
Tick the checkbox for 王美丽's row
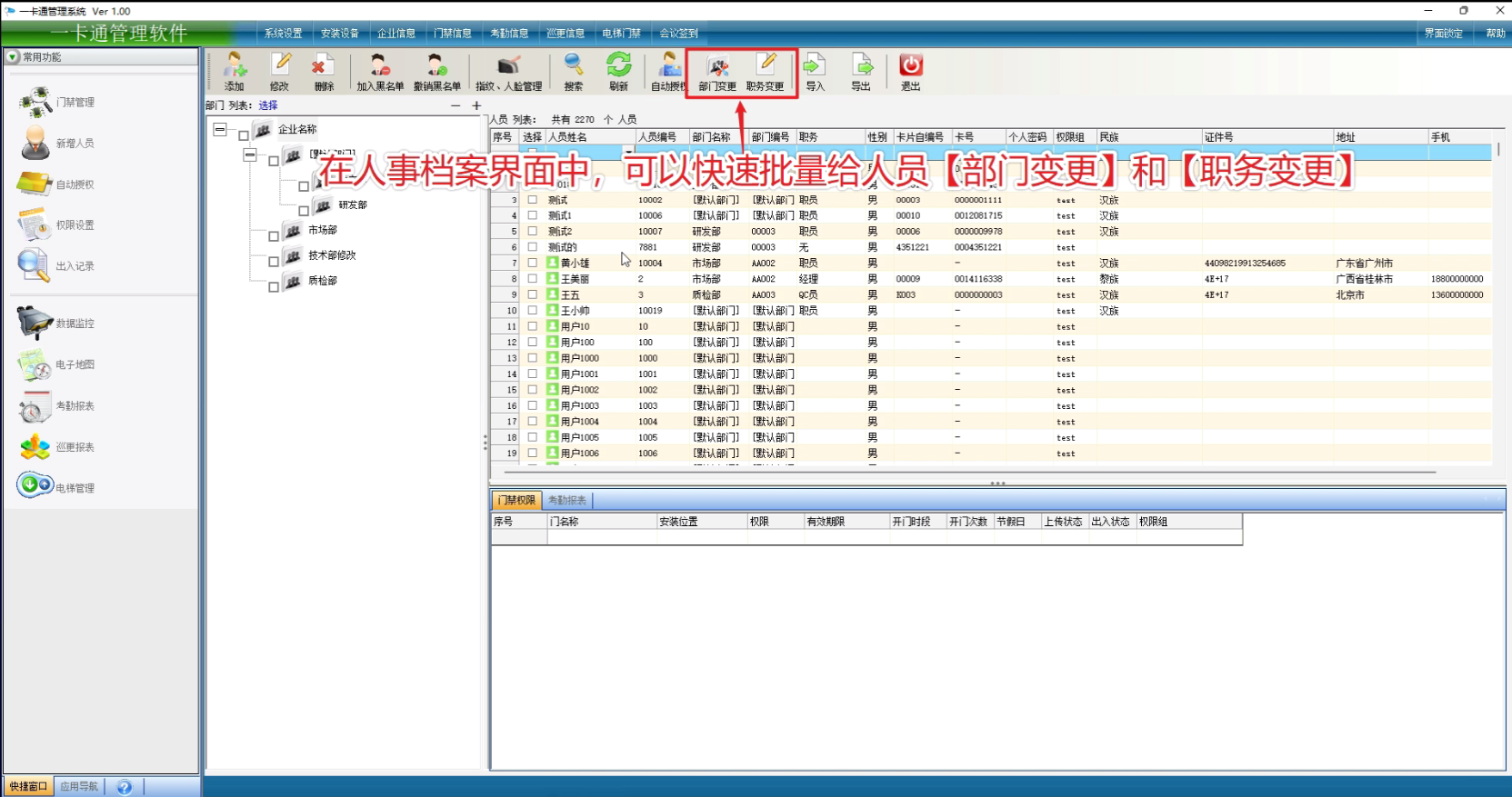[533, 279]
